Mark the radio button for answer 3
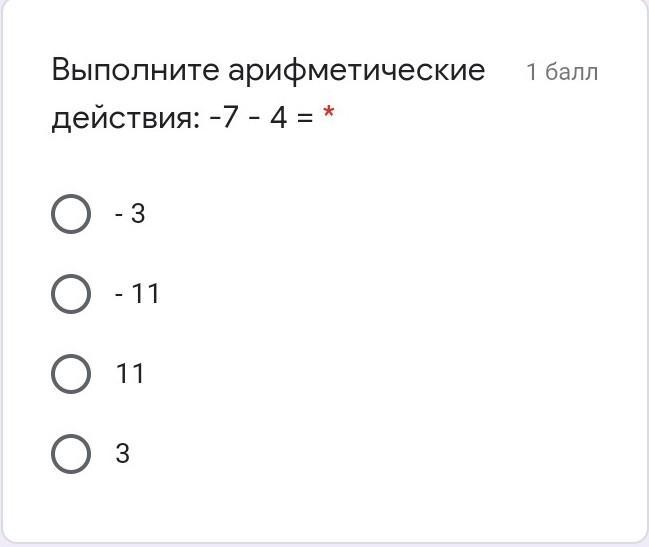The height and width of the screenshot is (547, 649). pos(71,454)
